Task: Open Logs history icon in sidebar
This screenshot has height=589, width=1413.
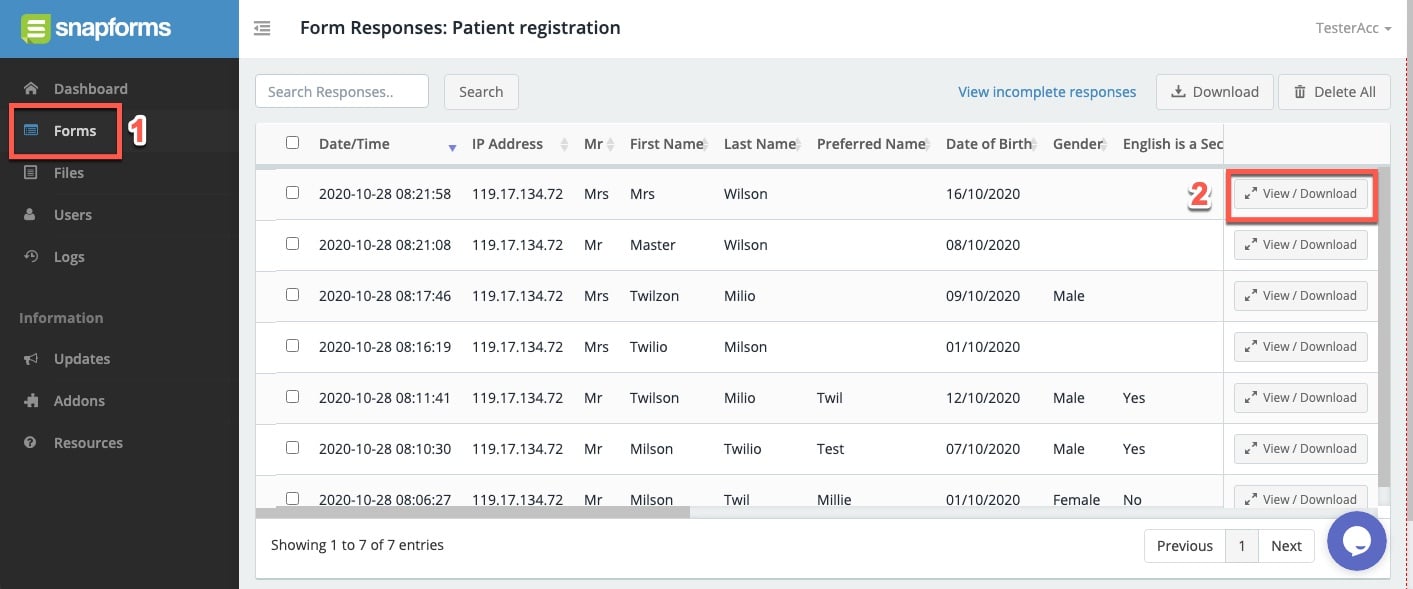Action: coord(31,256)
